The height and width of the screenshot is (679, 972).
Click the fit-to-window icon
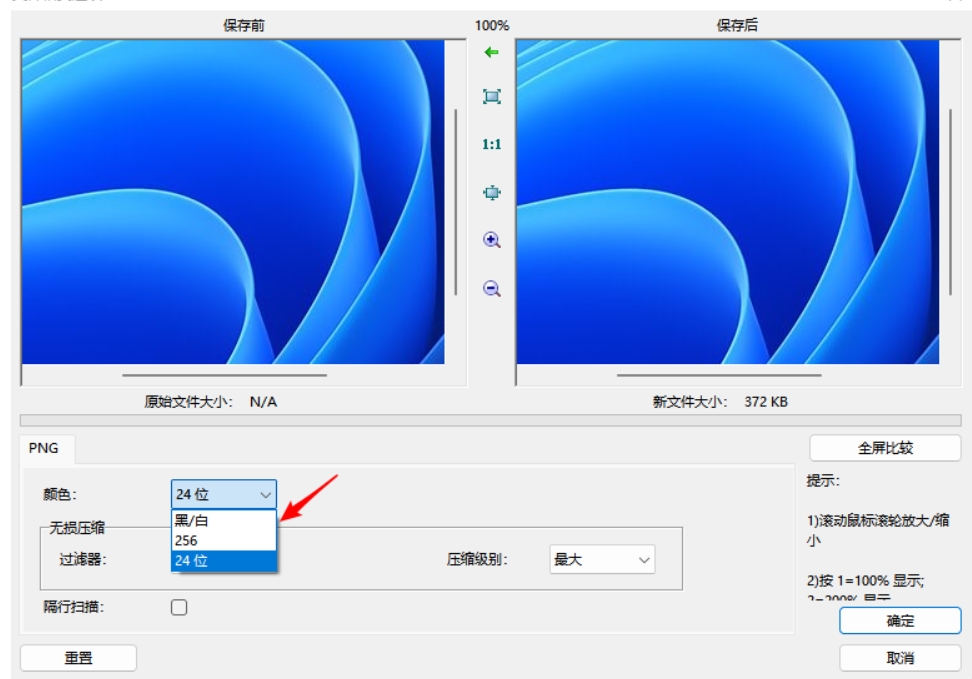(x=492, y=97)
